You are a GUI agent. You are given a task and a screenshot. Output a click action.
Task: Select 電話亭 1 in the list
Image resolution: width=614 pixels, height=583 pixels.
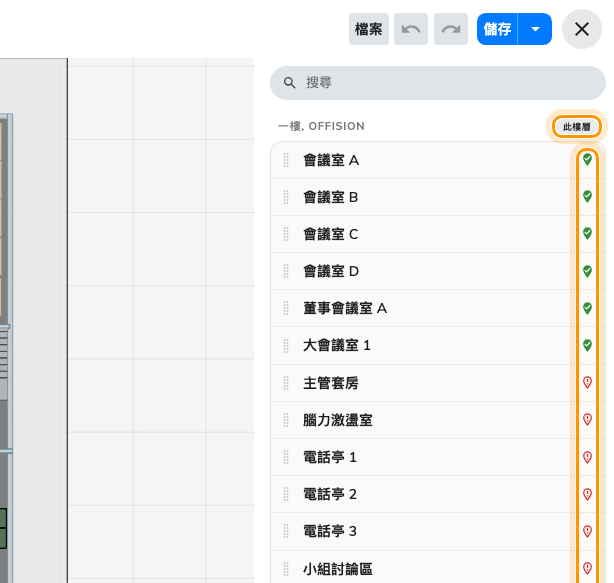click(x=438, y=457)
